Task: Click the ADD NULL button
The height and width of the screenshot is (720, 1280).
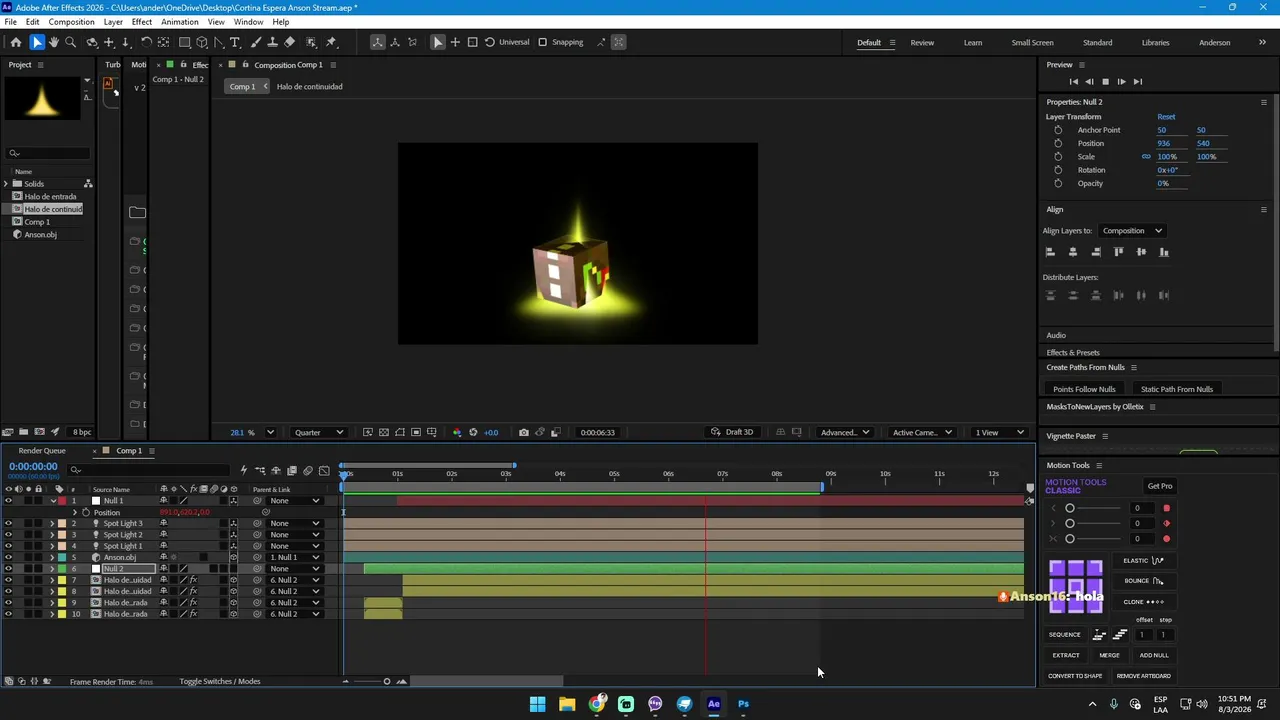Action: 1154,655
